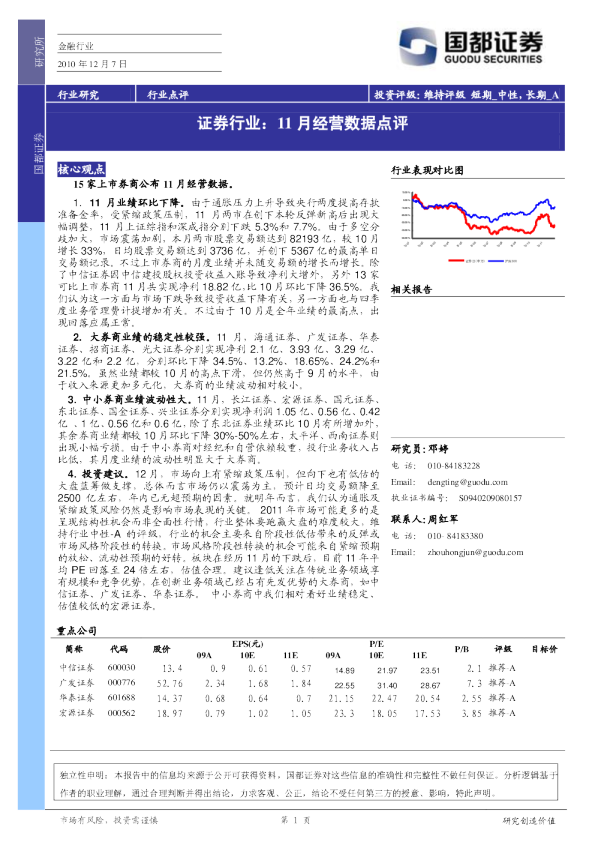
Task: Click the '中信证券' table row name
Action: tap(76, 668)
